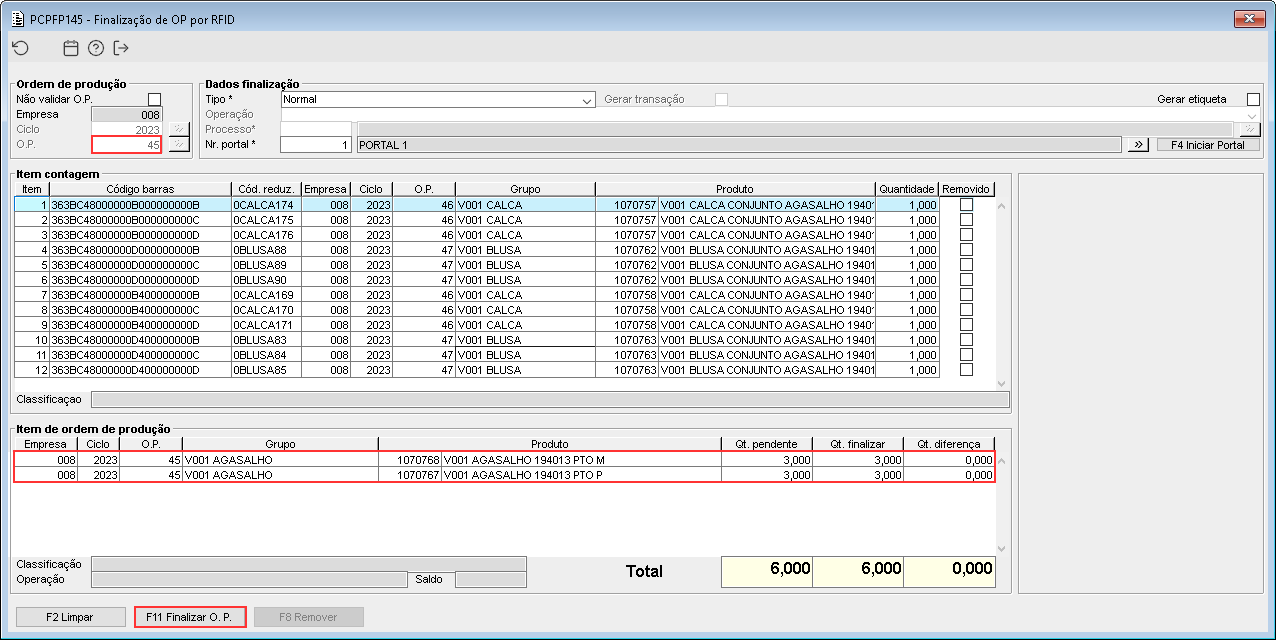1276x640 pixels.
Task: Check Removido for item 7 0CALCA169
Action: point(966,294)
